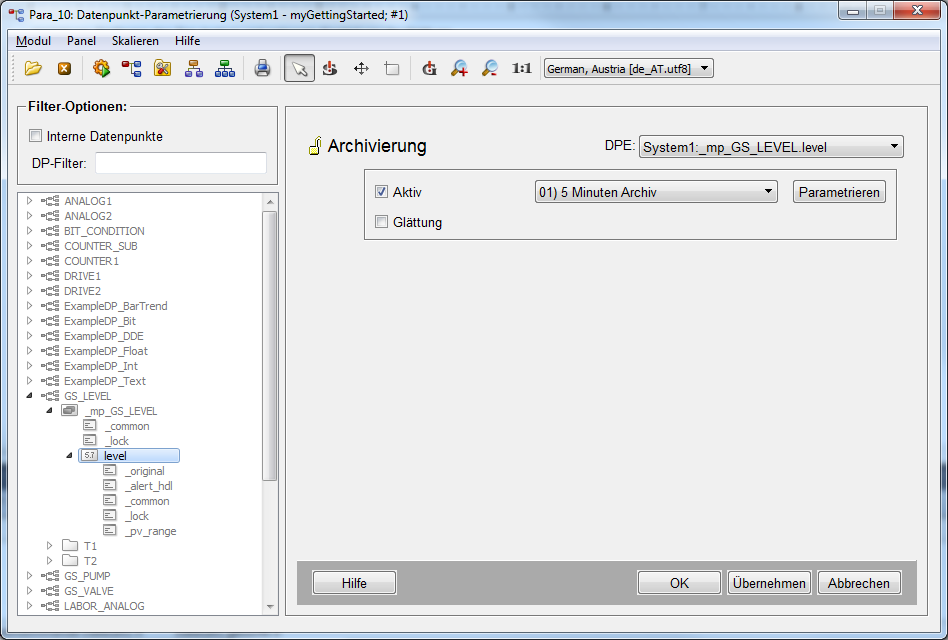Image resolution: width=948 pixels, height=640 pixels.
Task: Click the zoom in magnifier icon
Action: pos(459,68)
